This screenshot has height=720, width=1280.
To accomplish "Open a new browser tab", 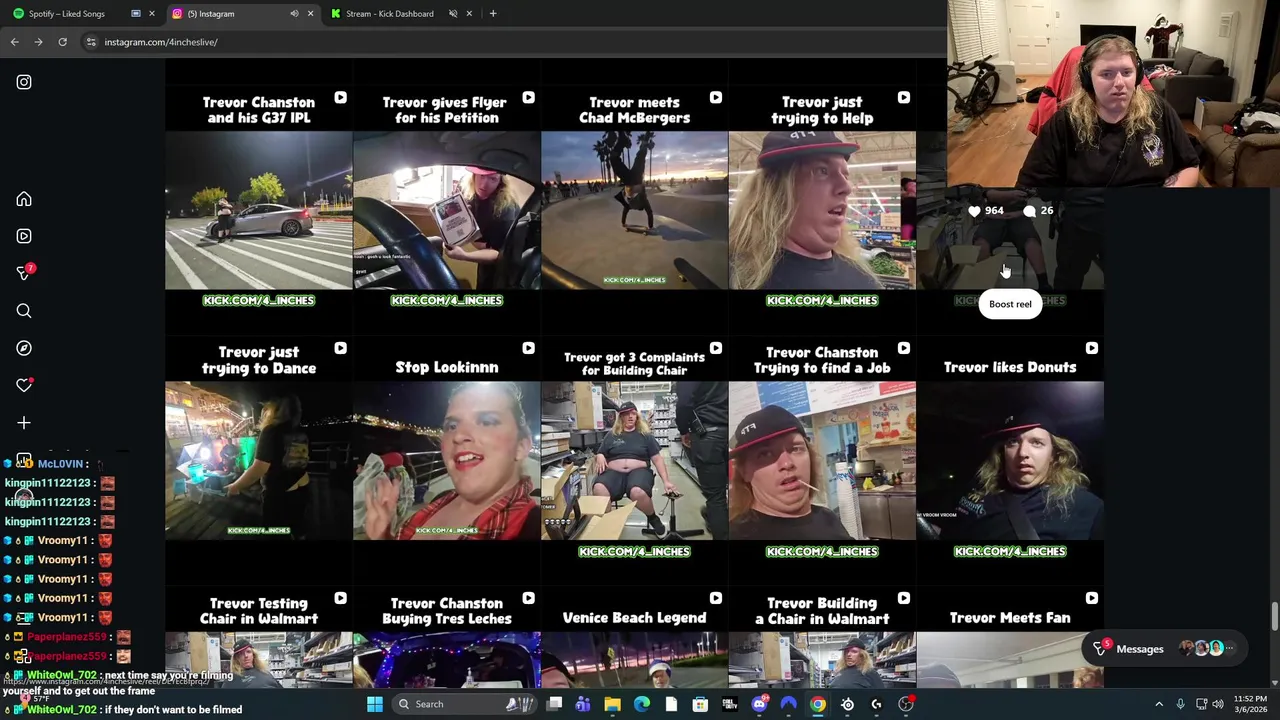I will tap(493, 14).
